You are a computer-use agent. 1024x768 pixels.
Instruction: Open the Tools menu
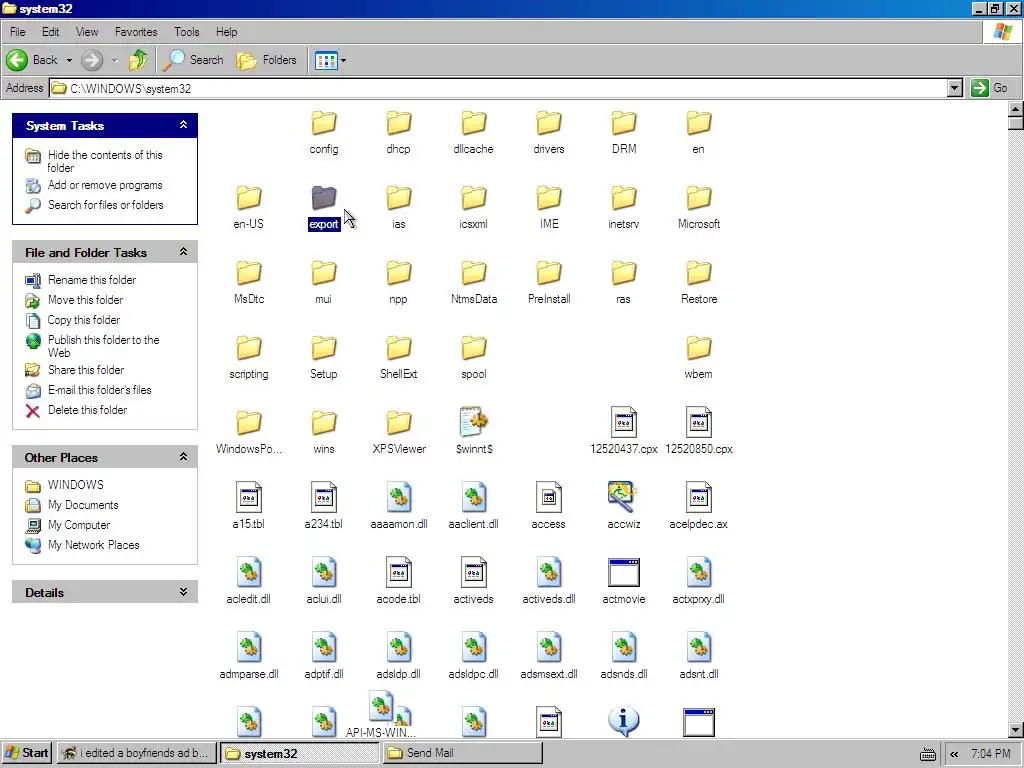186,32
